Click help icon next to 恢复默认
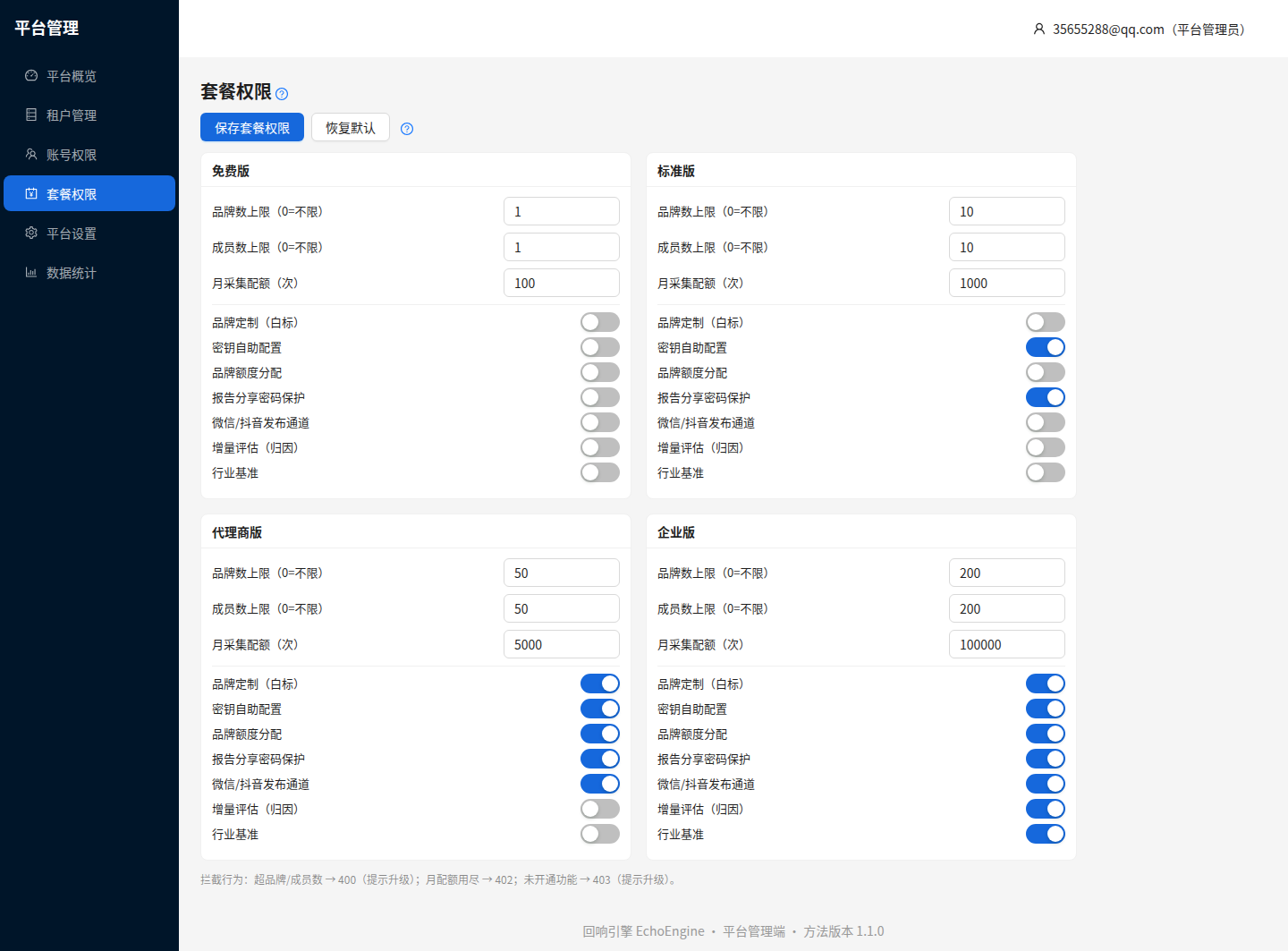Viewport: 1288px width, 951px height. pos(407,129)
